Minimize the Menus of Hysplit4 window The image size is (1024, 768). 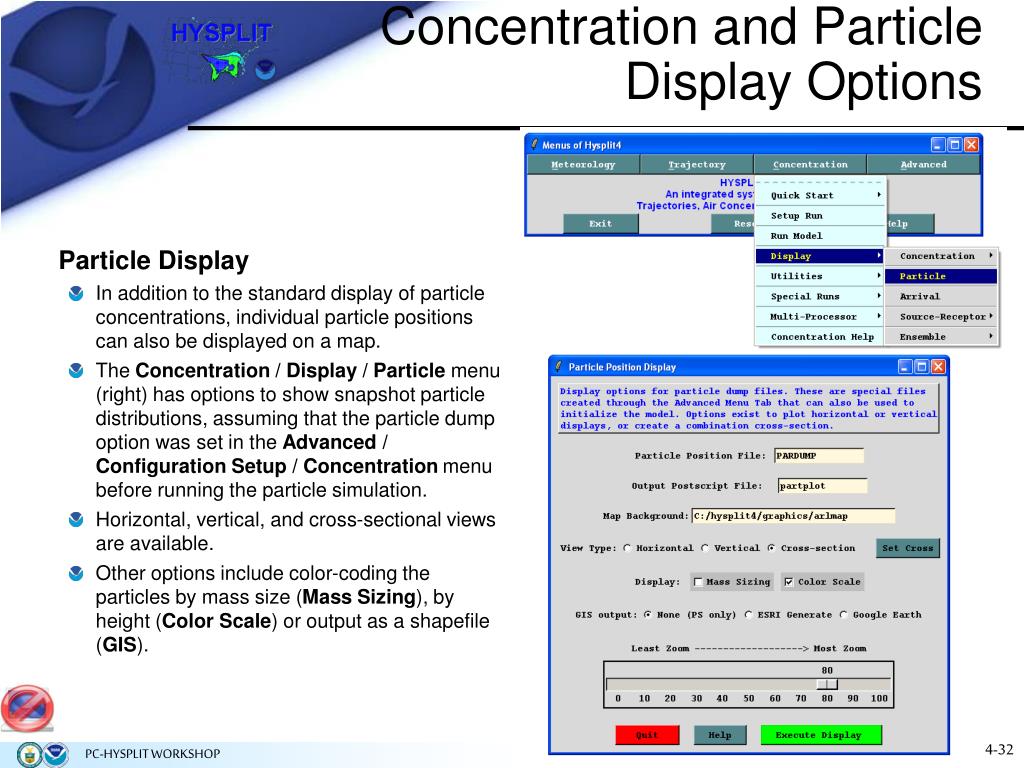coord(938,144)
